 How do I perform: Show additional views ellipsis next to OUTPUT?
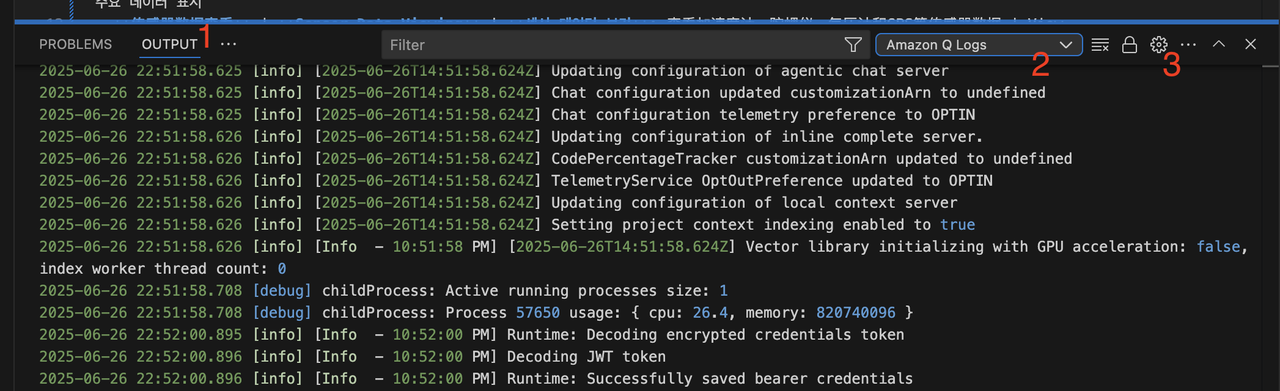(x=229, y=44)
